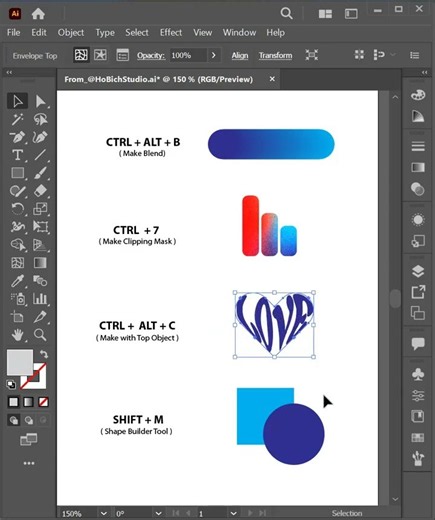Swap fill and stroke arrows
The image size is (435, 520).
click(44, 354)
